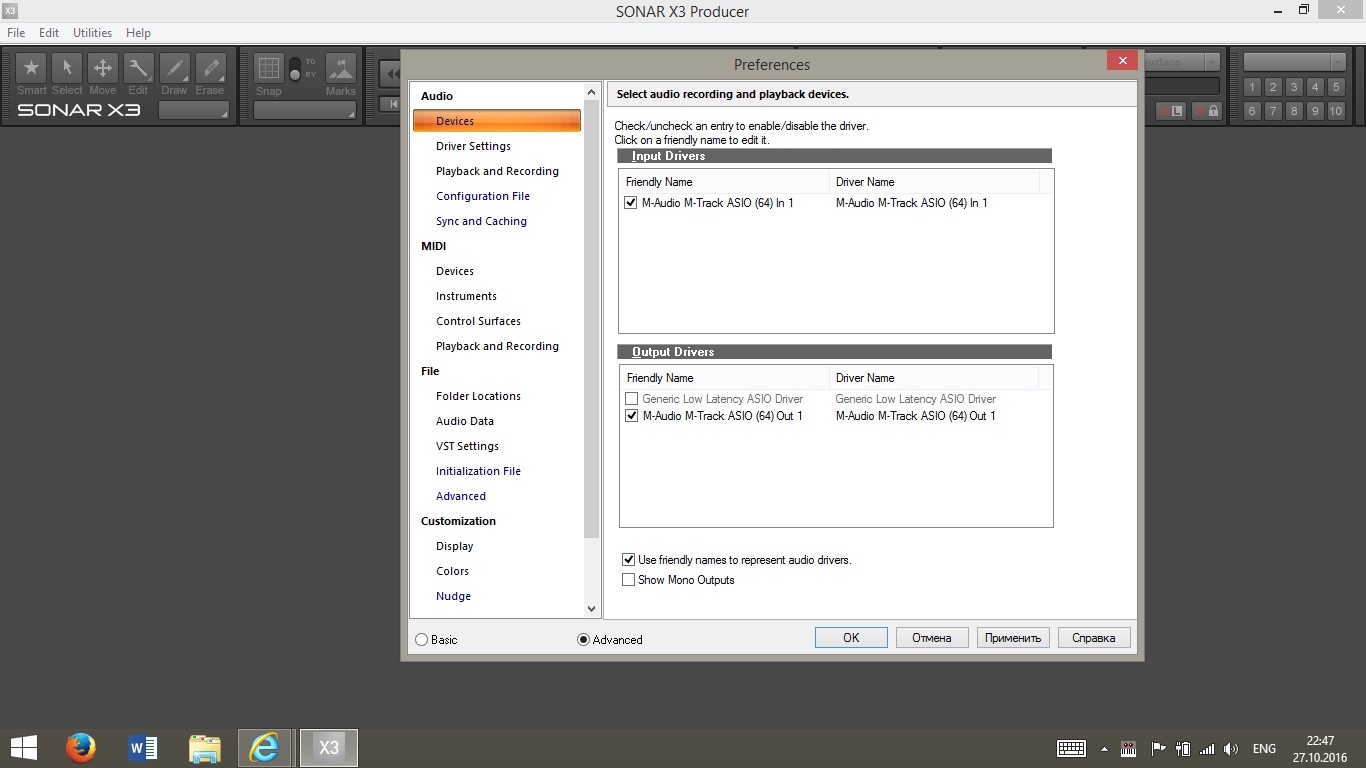Click the ENG input language indicator
The width and height of the screenshot is (1366, 768).
coord(1264,748)
